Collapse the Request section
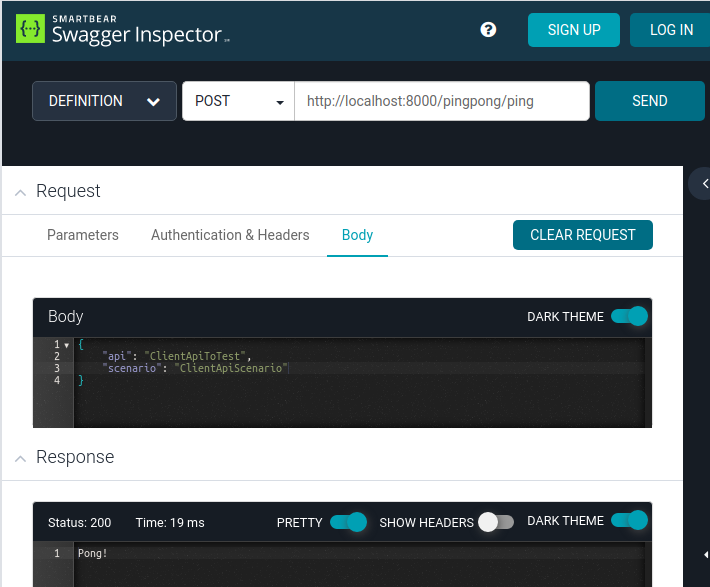Screen dimensions: 710x587 pos(20,192)
